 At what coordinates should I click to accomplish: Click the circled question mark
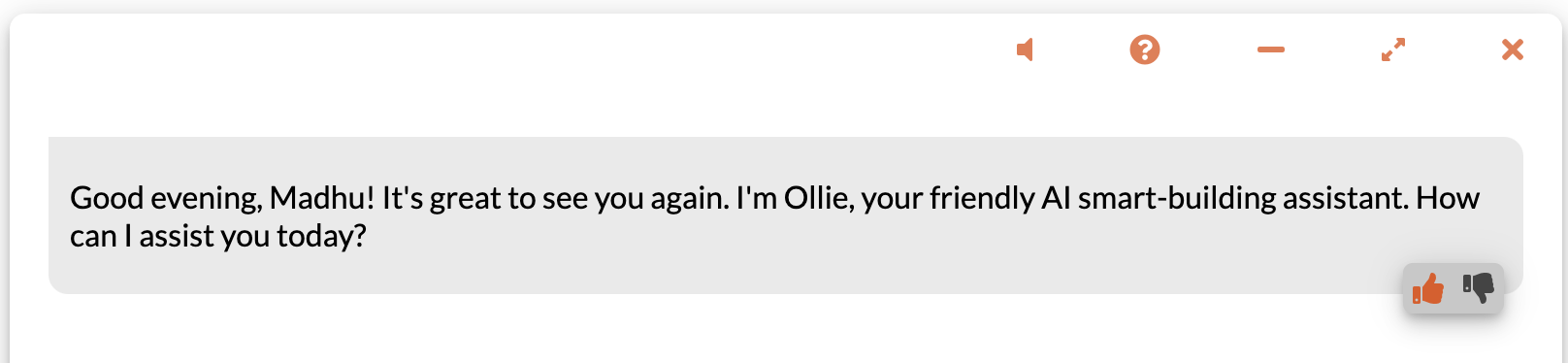click(1145, 49)
